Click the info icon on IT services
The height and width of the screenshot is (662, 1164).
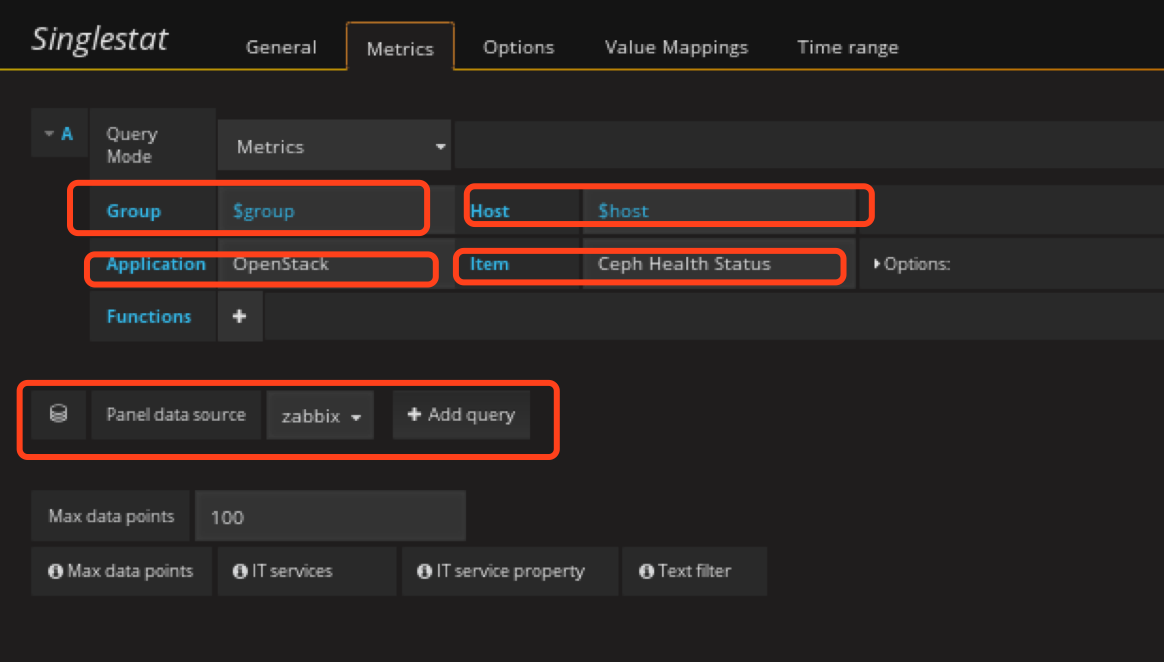pos(240,571)
